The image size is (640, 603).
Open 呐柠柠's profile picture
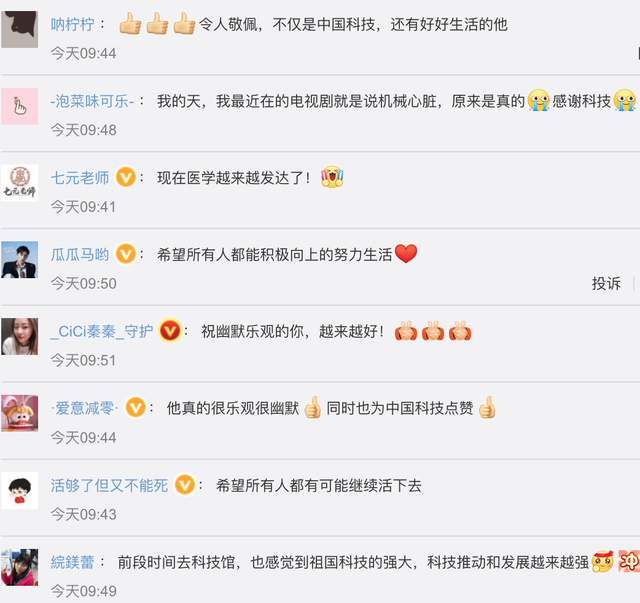tap(20, 29)
